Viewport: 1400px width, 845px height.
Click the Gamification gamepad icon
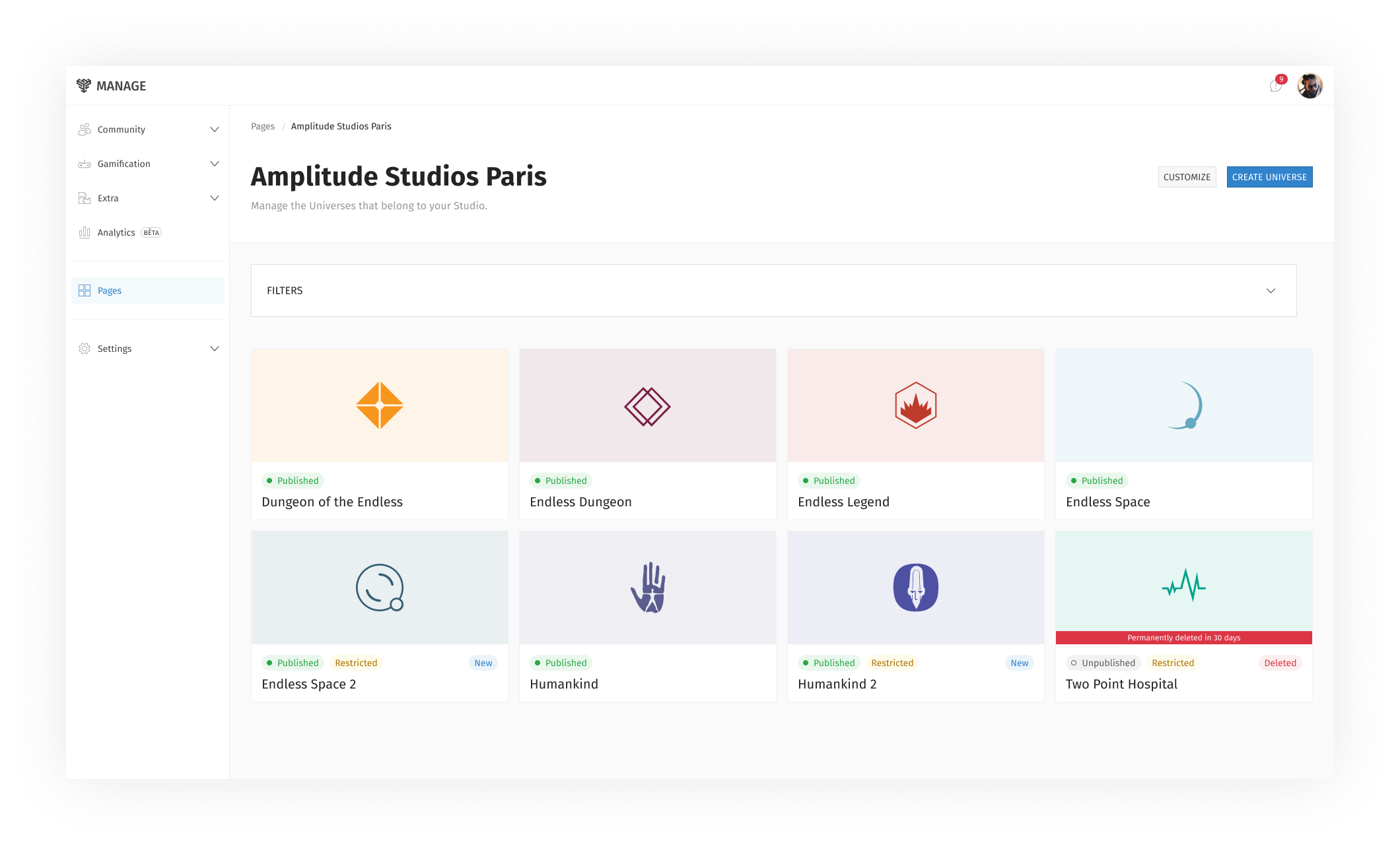(x=85, y=164)
